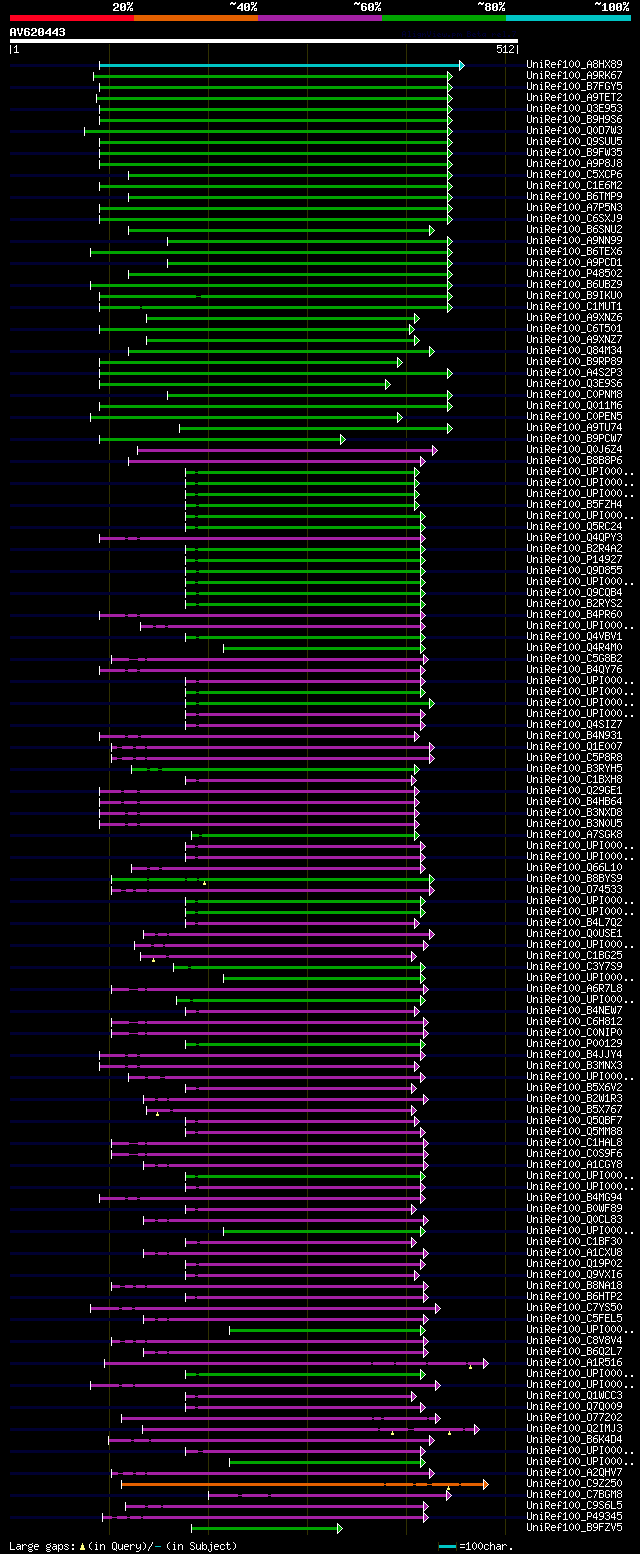Click the white query length ruler bar

point(264,41)
